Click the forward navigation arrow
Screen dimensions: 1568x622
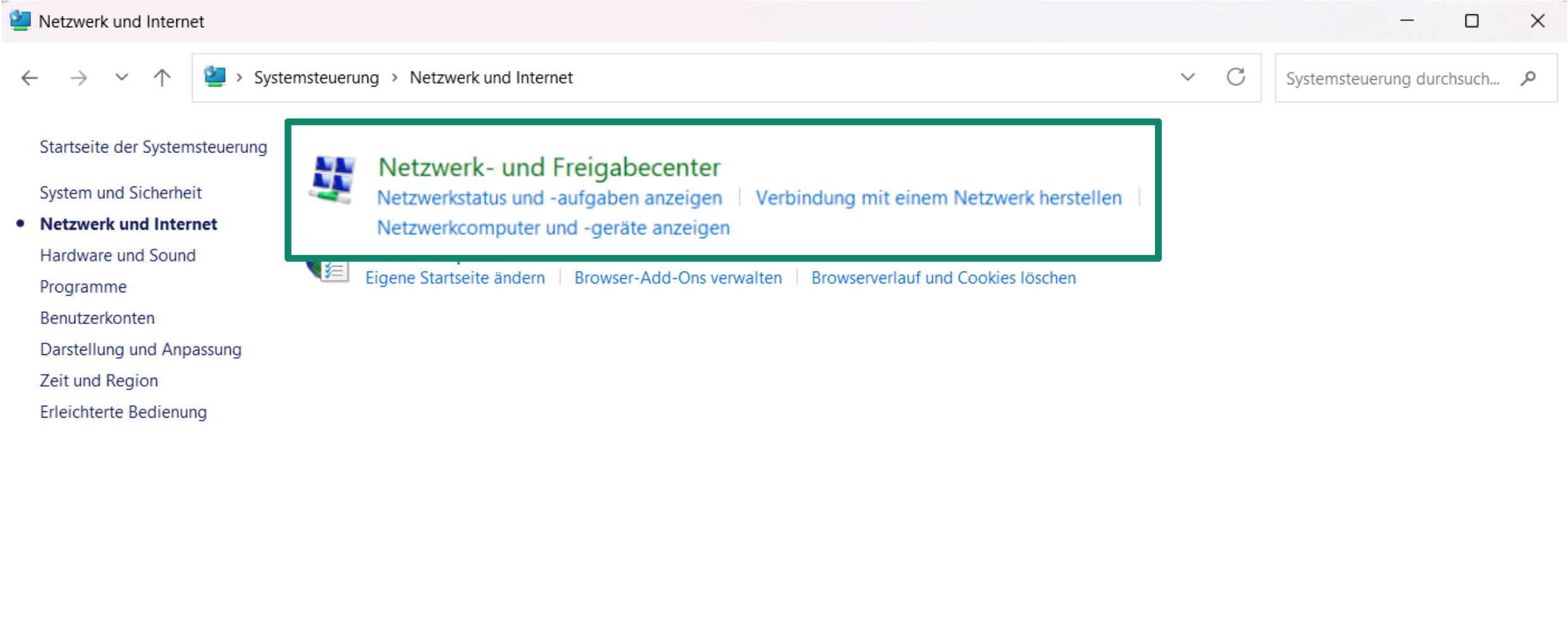click(77, 77)
